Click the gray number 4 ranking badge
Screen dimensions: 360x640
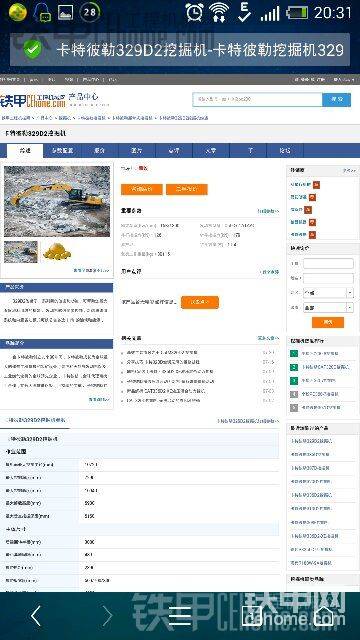(294, 394)
